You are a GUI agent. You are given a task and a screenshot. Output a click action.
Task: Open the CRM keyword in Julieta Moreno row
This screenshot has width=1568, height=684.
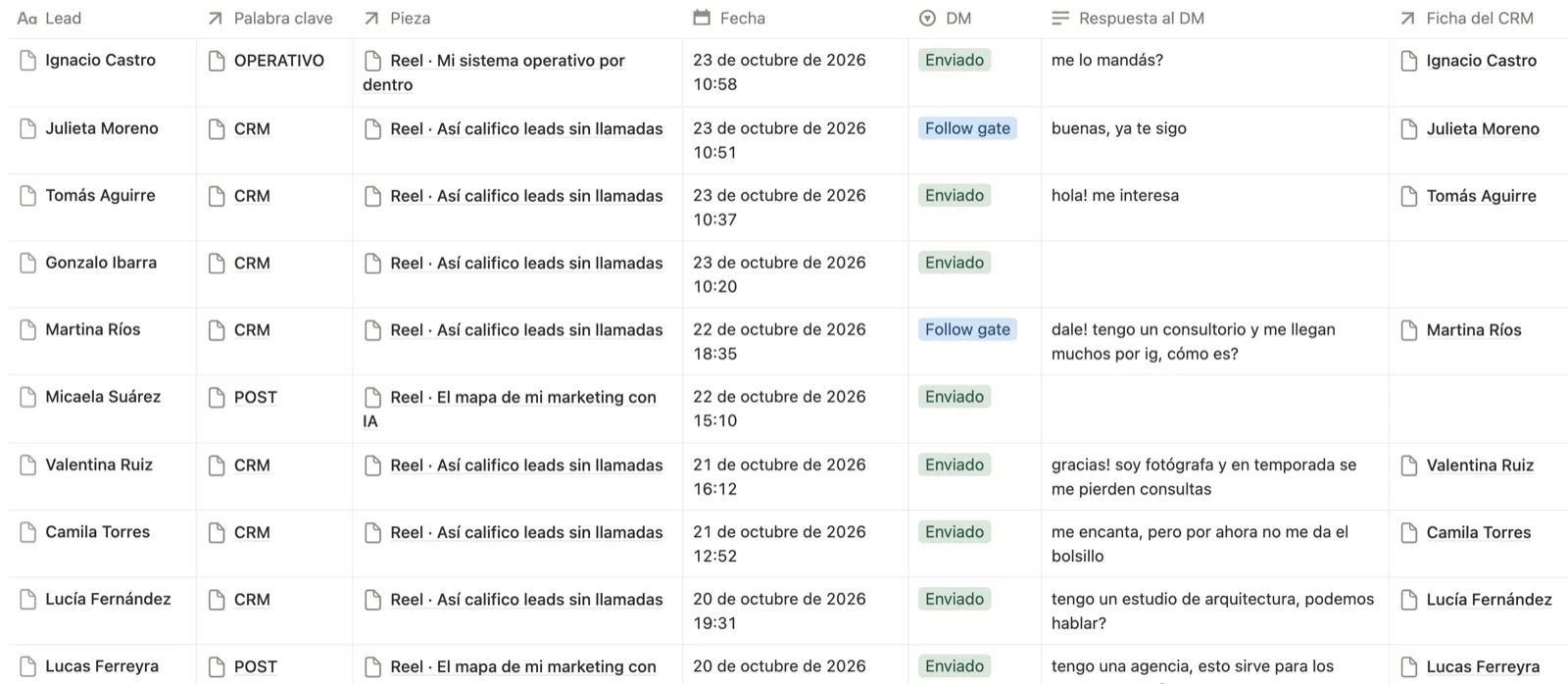[252, 128]
